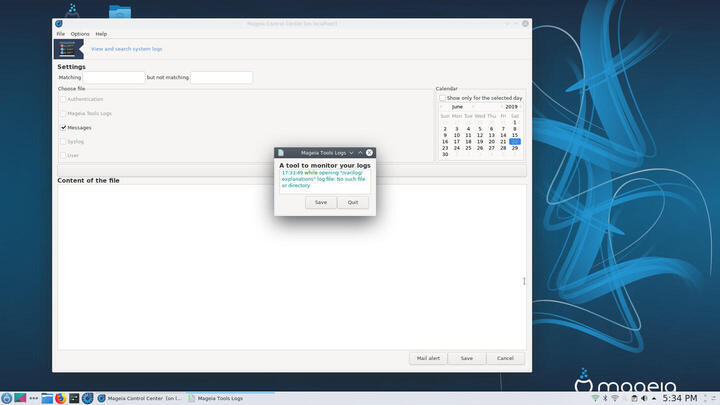This screenshot has height=405, width=720.
Task: Go to previous month in calendar
Action: [x=442, y=107]
